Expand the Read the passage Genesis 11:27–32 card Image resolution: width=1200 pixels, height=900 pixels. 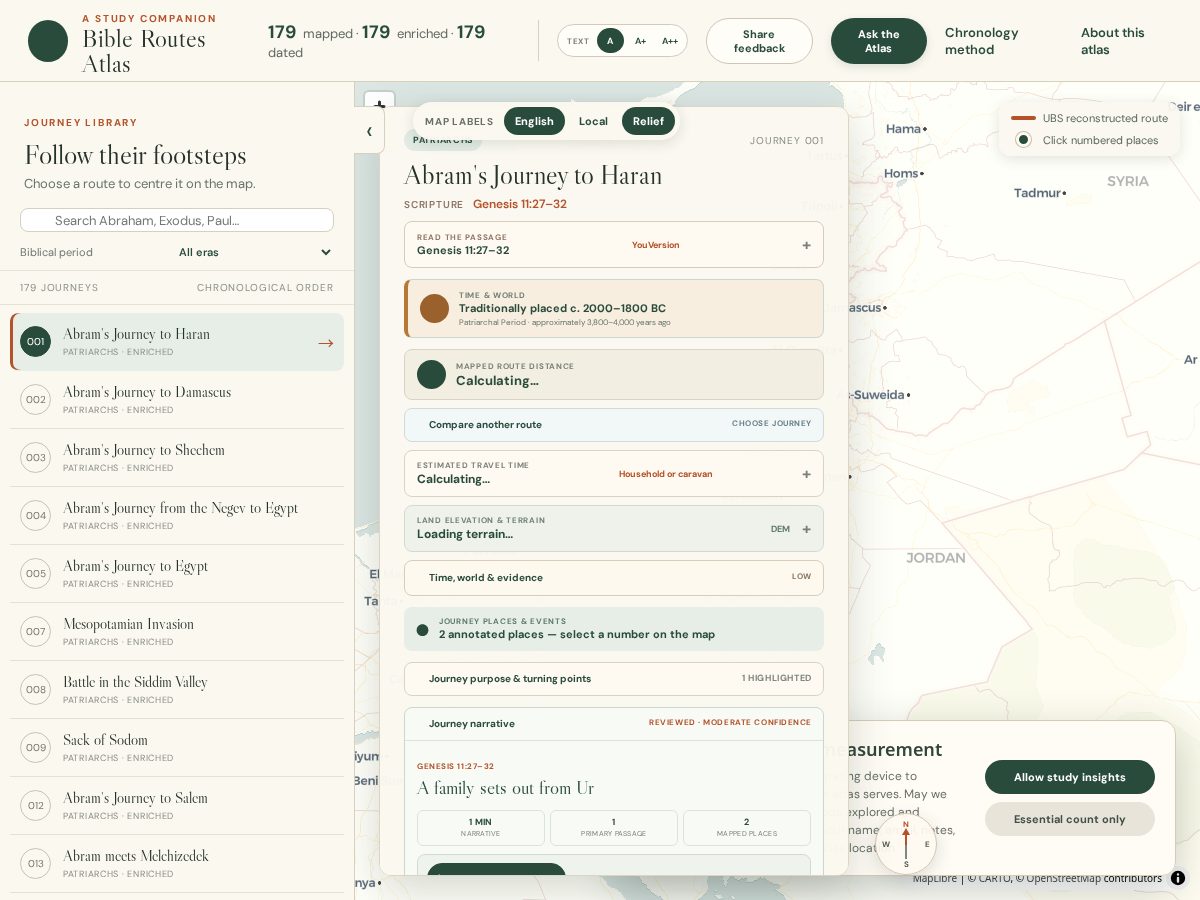(x=614, y=245)
